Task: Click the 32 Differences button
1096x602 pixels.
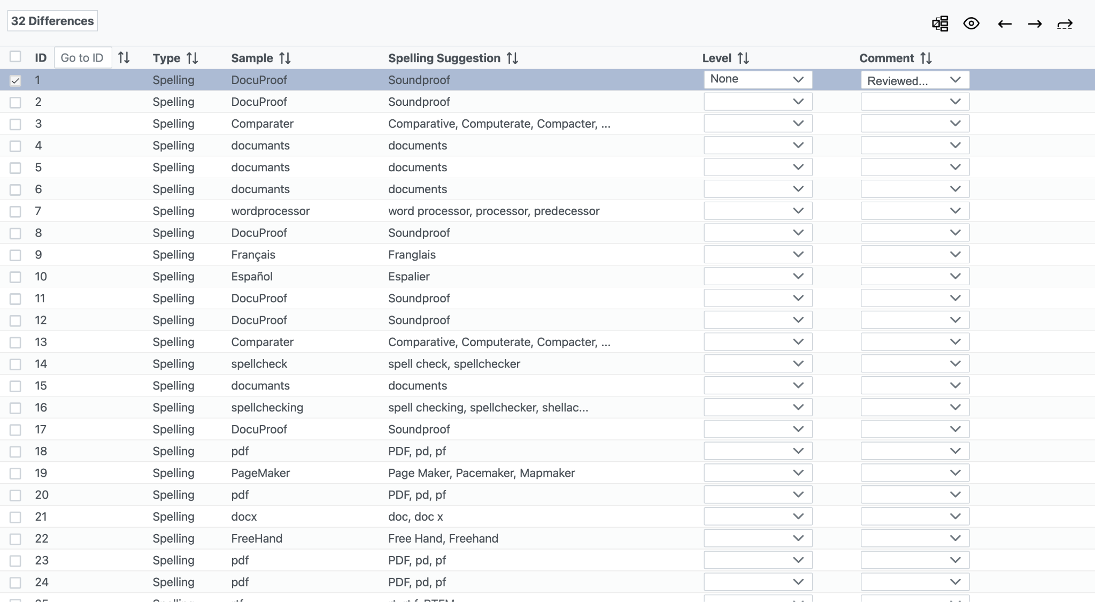Action: point(53,21)
